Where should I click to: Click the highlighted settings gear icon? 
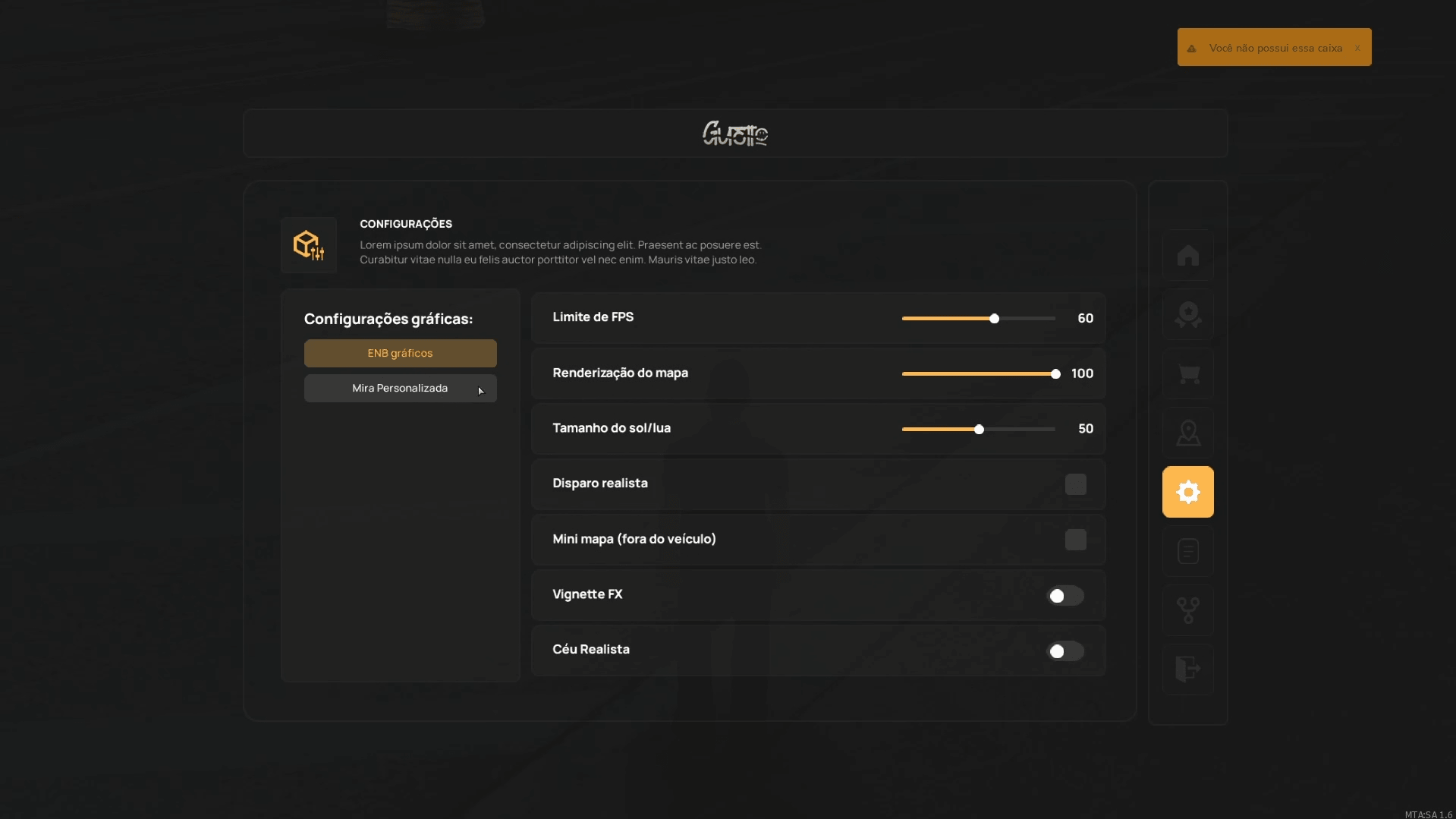point(1187,491)
